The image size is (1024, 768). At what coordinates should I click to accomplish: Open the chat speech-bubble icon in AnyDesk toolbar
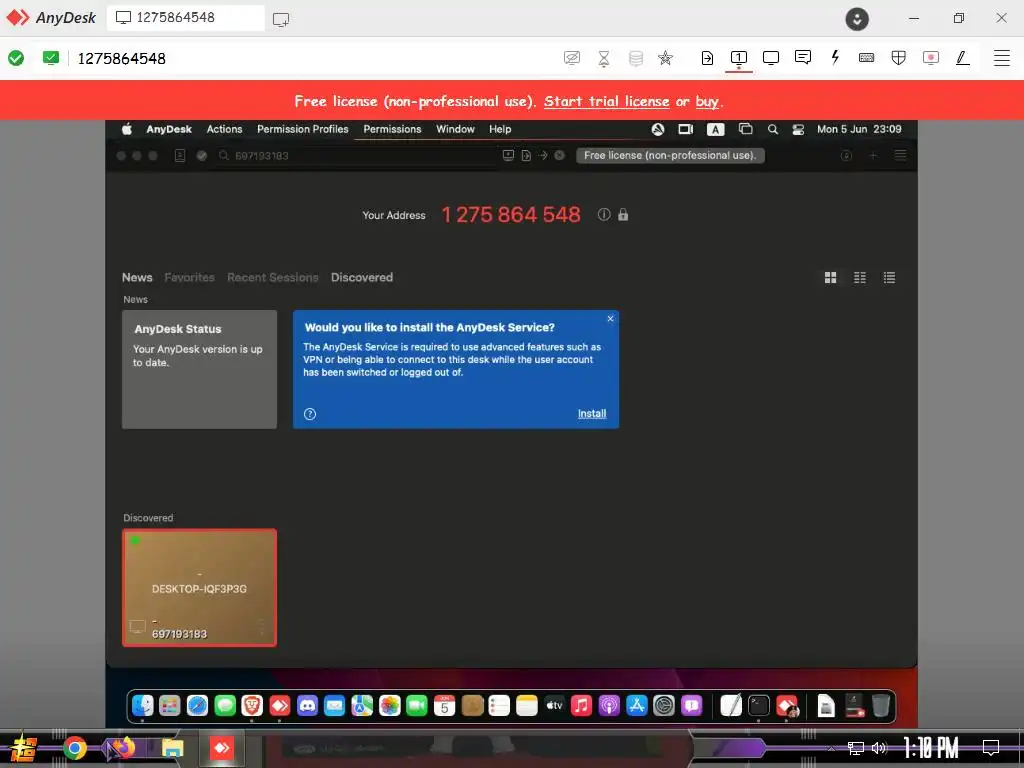803,57
